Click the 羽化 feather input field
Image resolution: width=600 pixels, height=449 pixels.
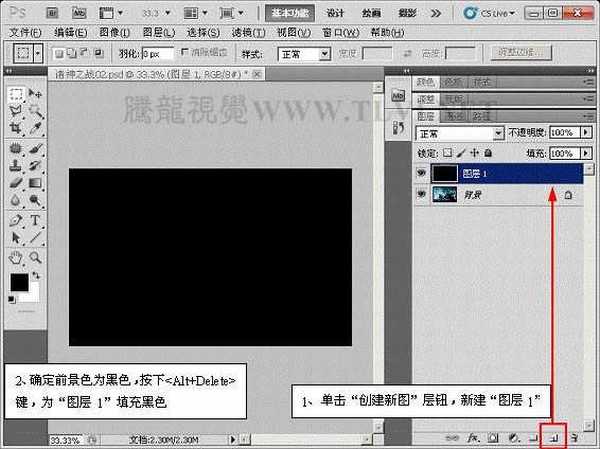[156, 53]
